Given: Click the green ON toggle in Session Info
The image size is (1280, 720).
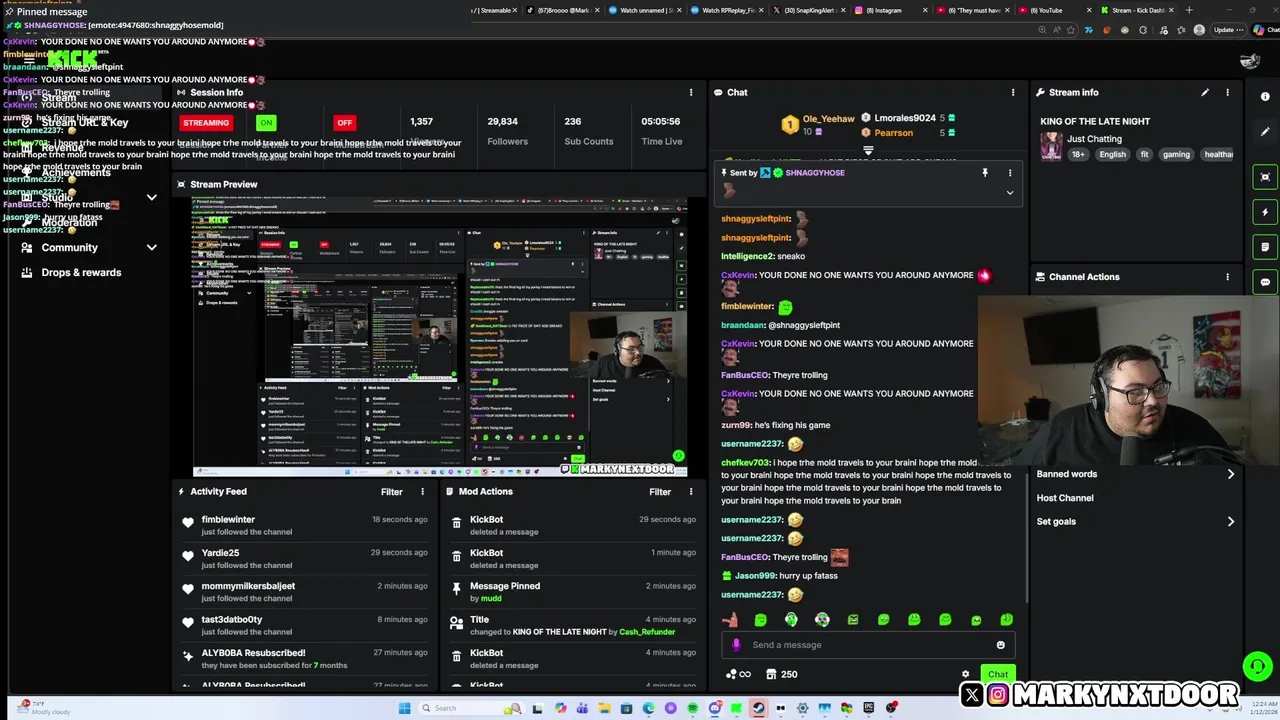Looking at the screenshot, I should [x=265, y=123].
